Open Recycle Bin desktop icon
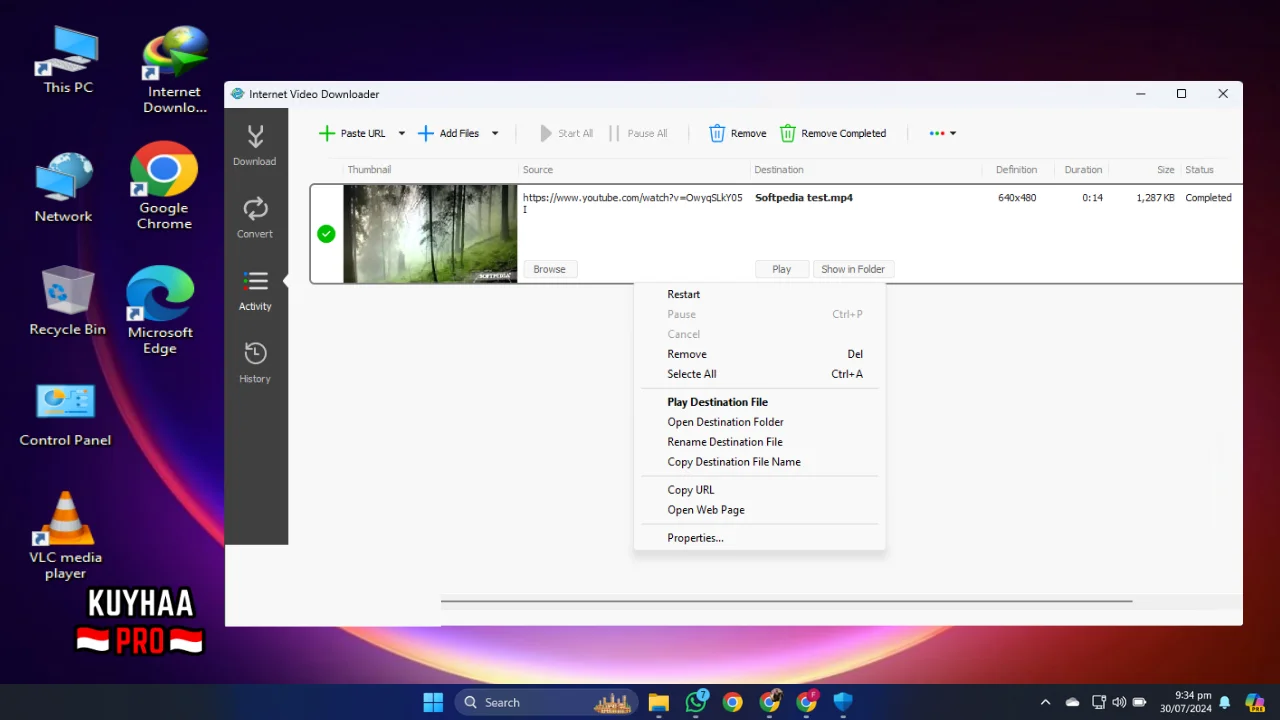 67,301
